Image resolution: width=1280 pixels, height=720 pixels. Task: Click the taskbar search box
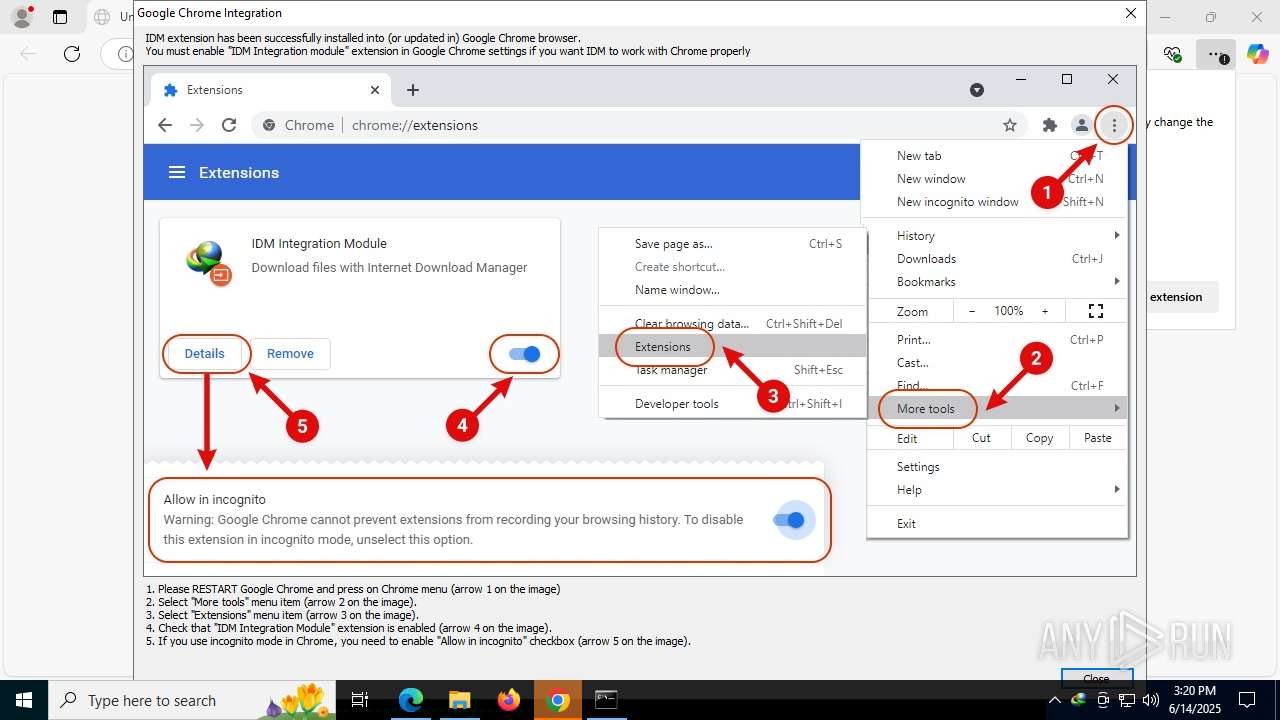192,700
